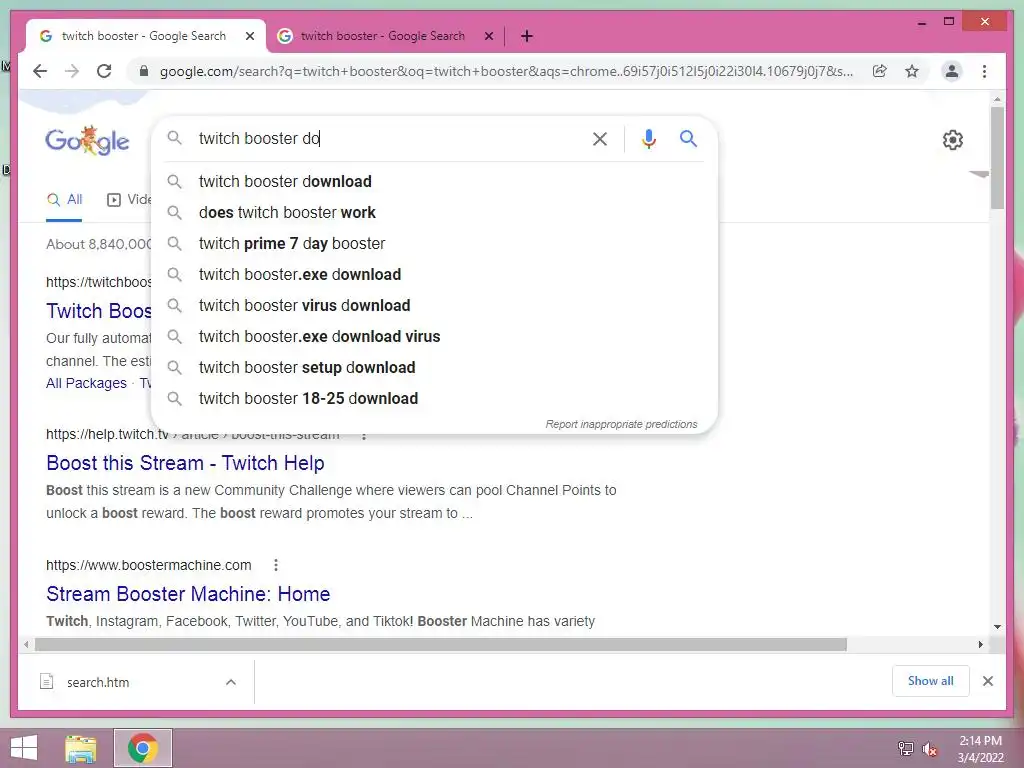Click the vertical page scrollbar thumb

coord(997,158)
